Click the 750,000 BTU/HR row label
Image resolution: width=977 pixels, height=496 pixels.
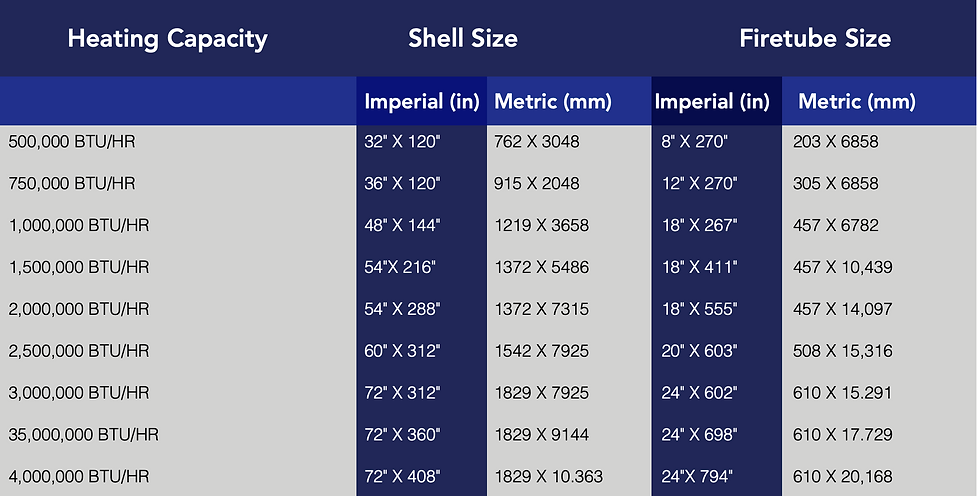click(72, 183)
